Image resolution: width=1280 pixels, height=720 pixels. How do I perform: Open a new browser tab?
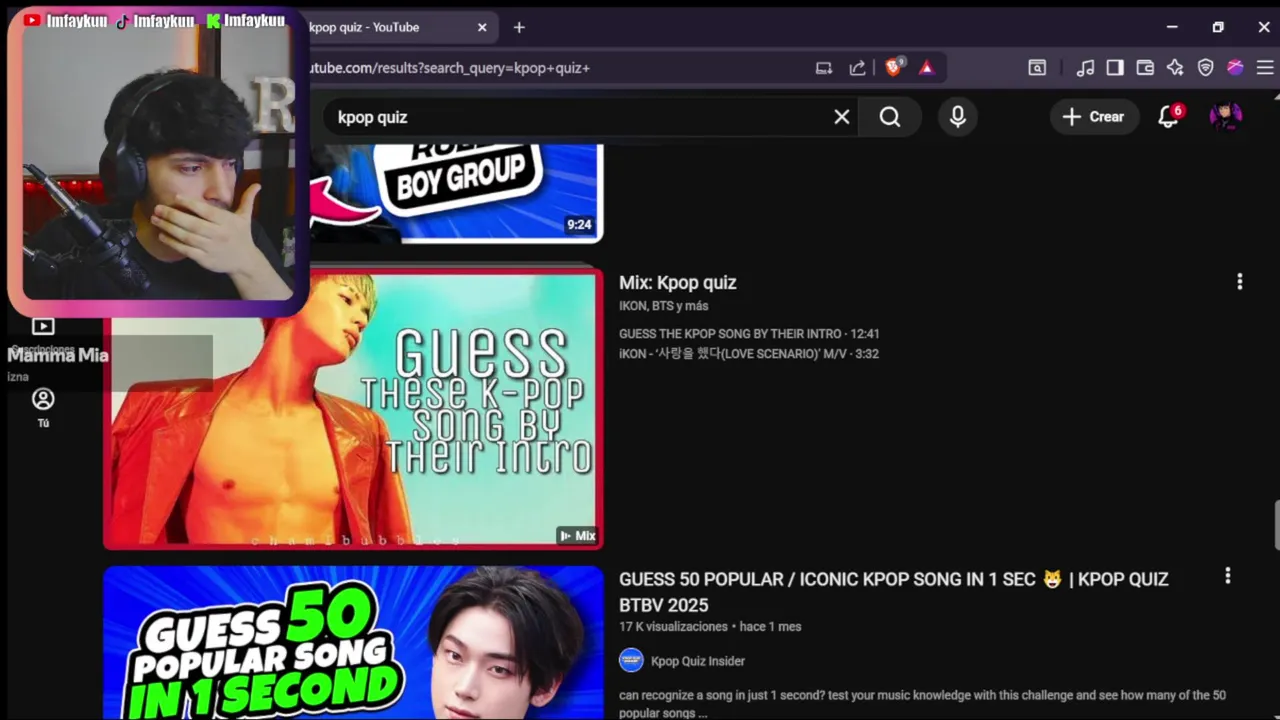click(x=519, y=27)
